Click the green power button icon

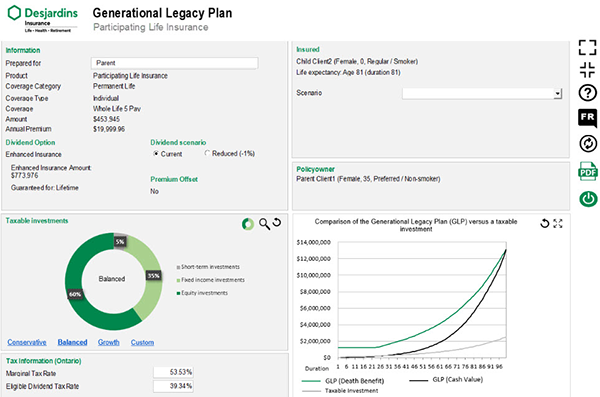pos(588,199)
